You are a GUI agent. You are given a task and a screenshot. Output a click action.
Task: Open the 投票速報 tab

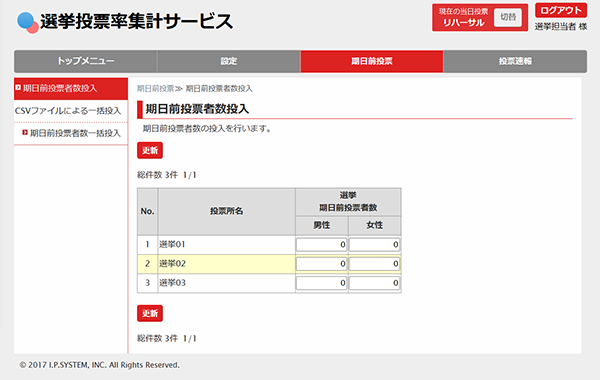[515, 61]
